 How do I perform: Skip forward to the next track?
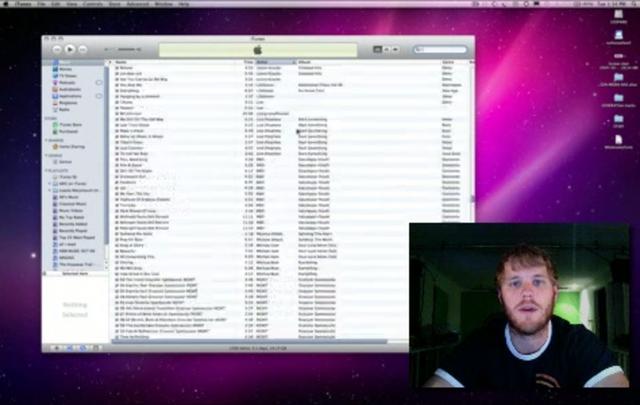point(83,50)
